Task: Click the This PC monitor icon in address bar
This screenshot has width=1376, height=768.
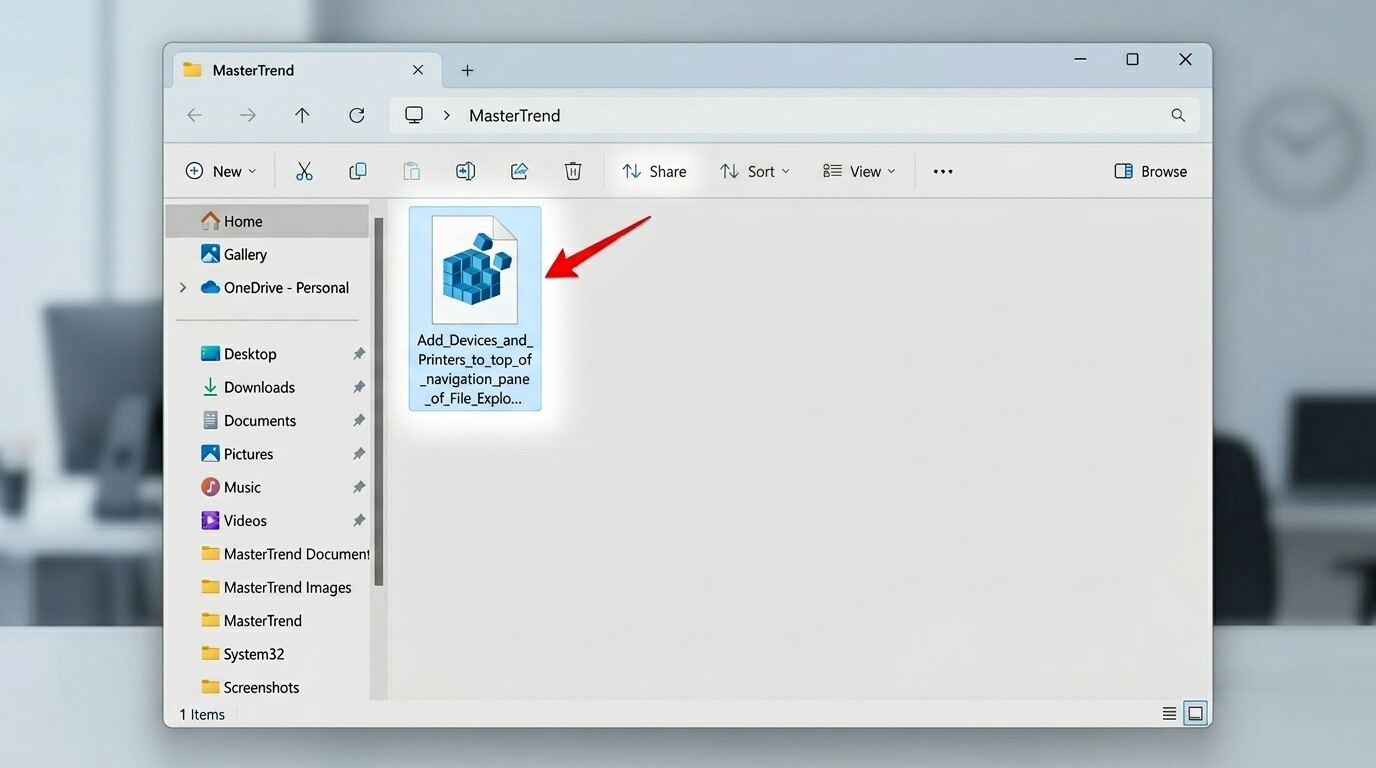Action: (414, 115)
